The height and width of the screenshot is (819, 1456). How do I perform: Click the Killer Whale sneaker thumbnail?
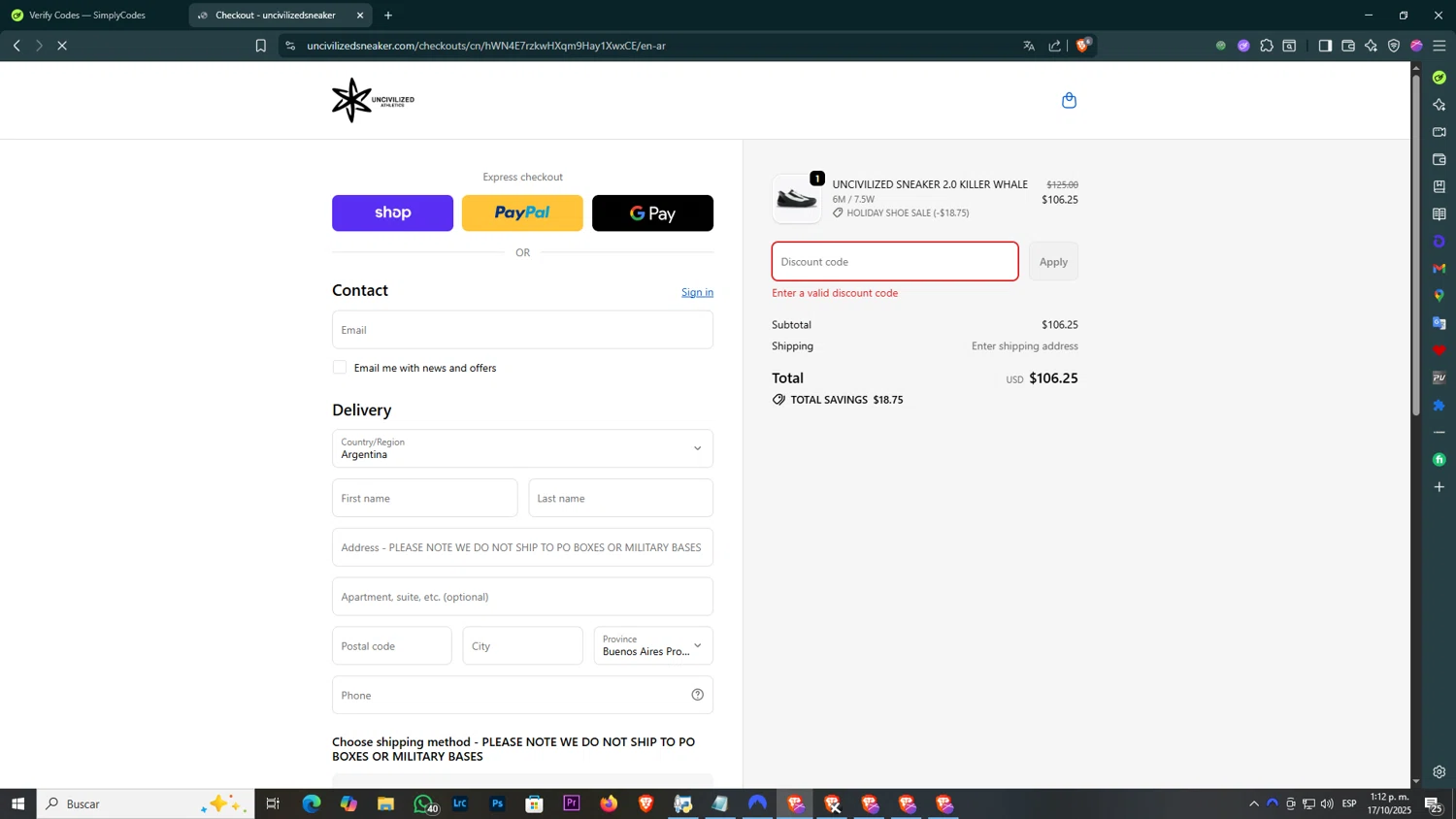pos(797,199)
